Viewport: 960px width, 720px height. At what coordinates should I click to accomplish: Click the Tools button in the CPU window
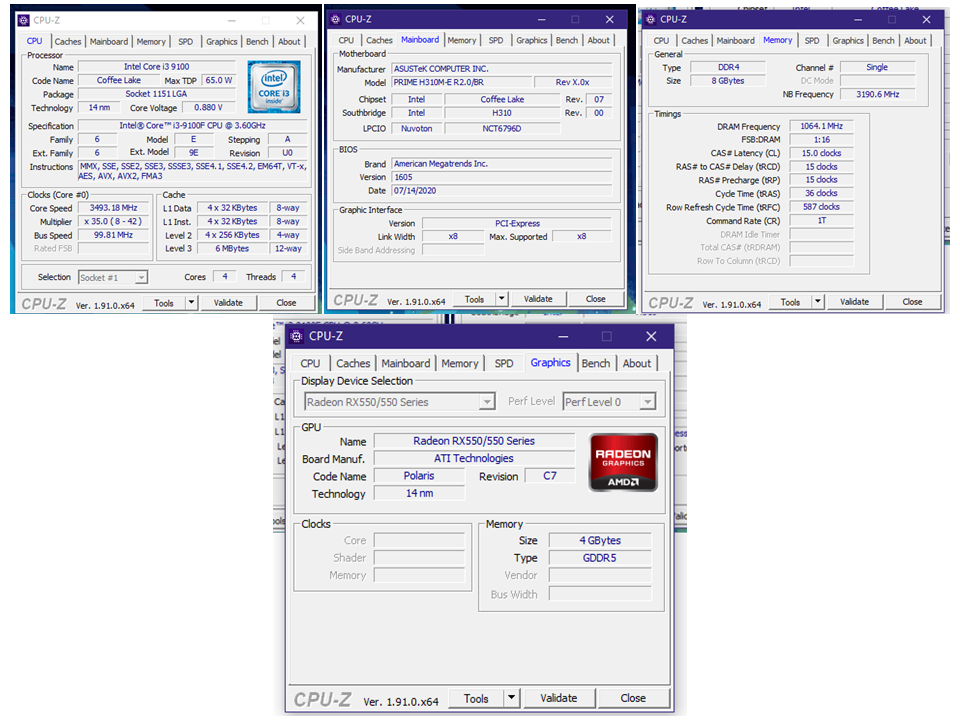[163, 302]
